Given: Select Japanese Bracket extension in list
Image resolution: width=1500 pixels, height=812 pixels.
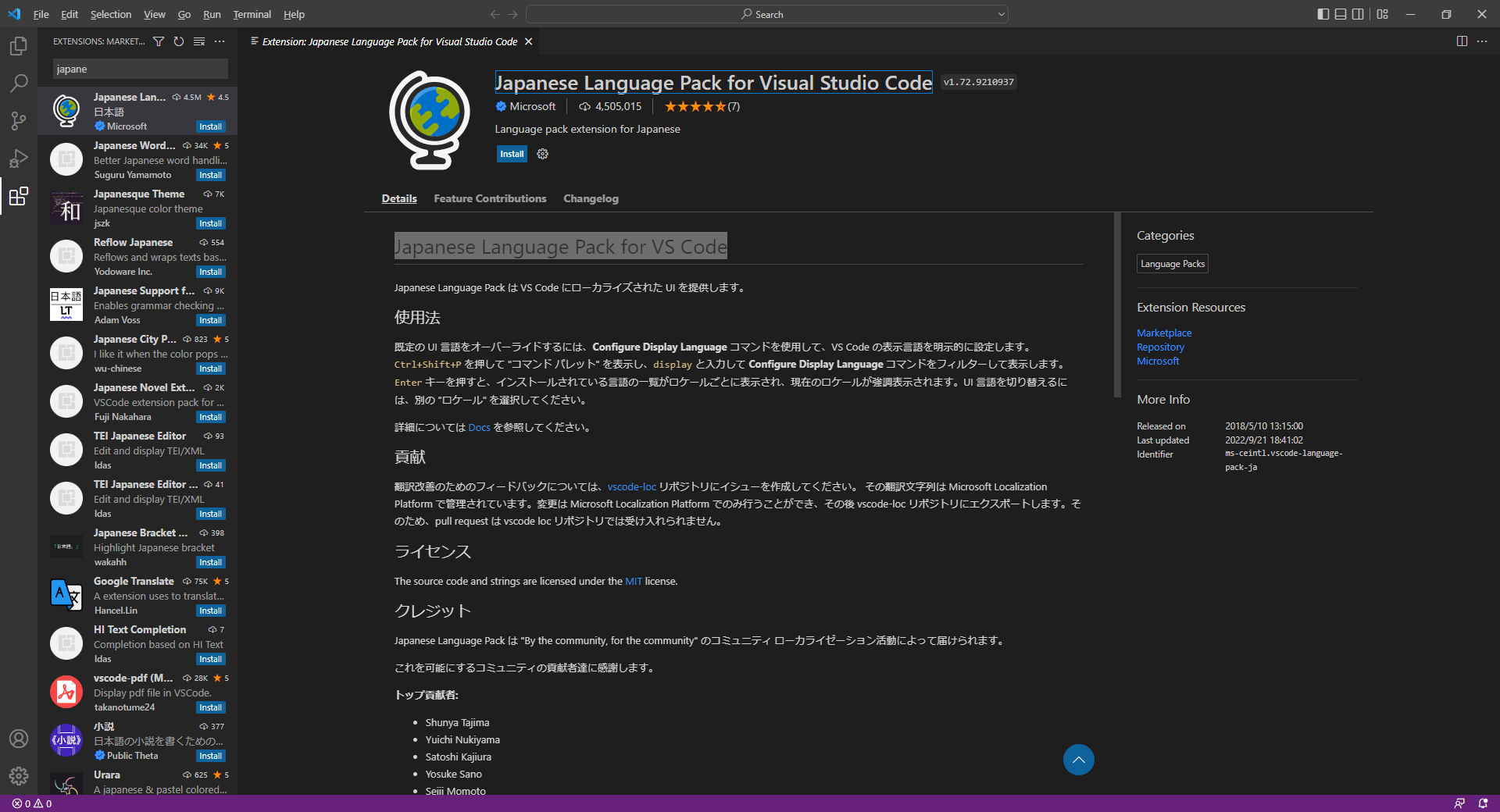Looking at the screenshot, I should coord(137,547).
